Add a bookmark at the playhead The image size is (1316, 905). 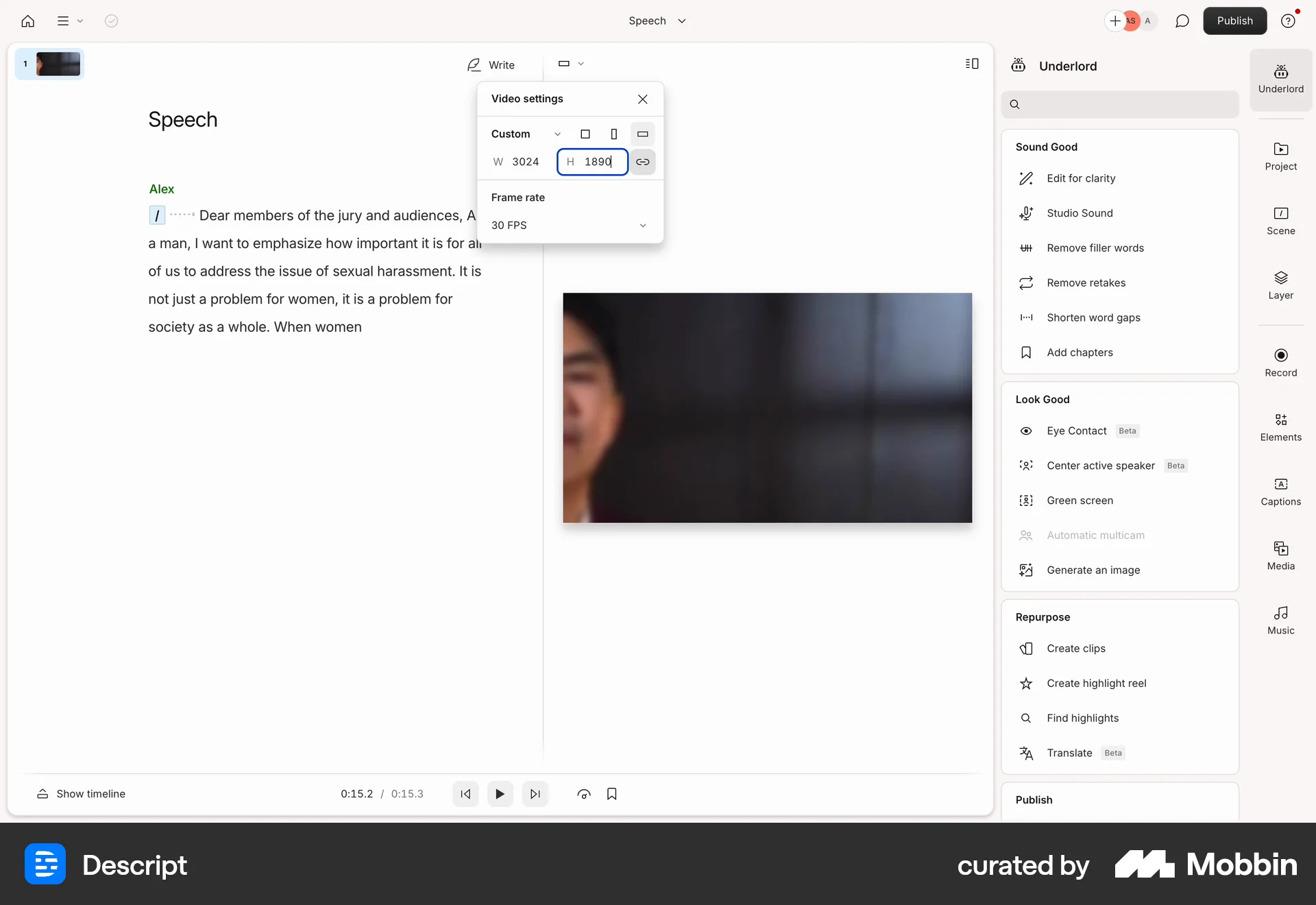point(612,794)
